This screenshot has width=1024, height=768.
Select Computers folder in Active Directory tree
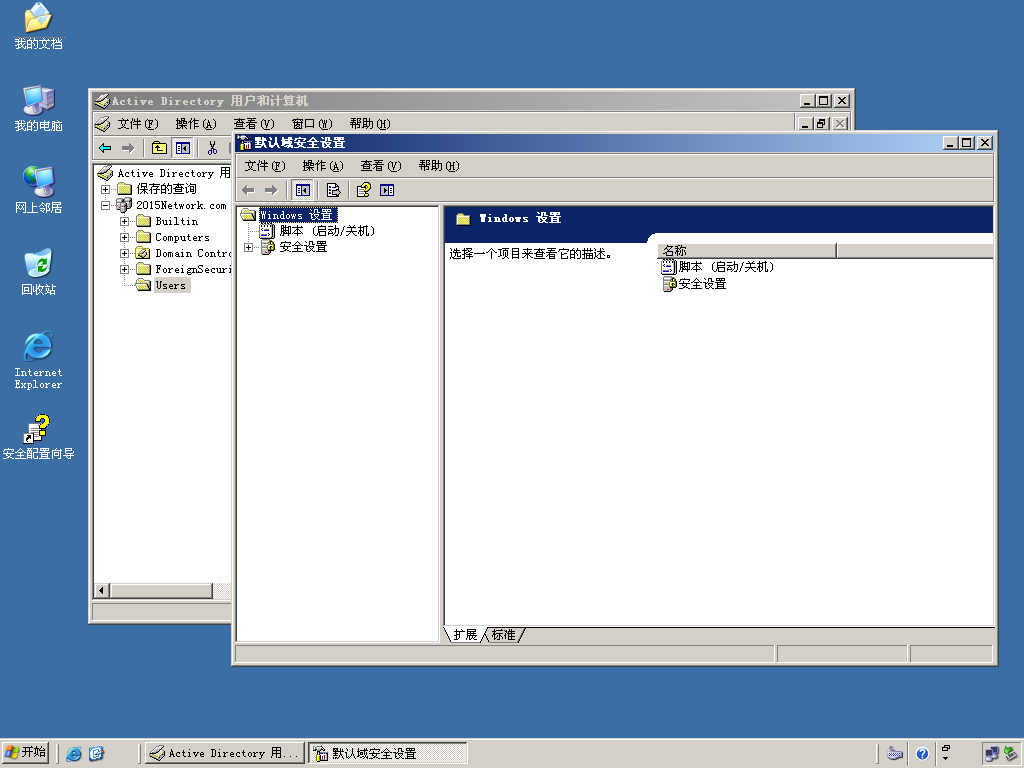click(182, 237)
